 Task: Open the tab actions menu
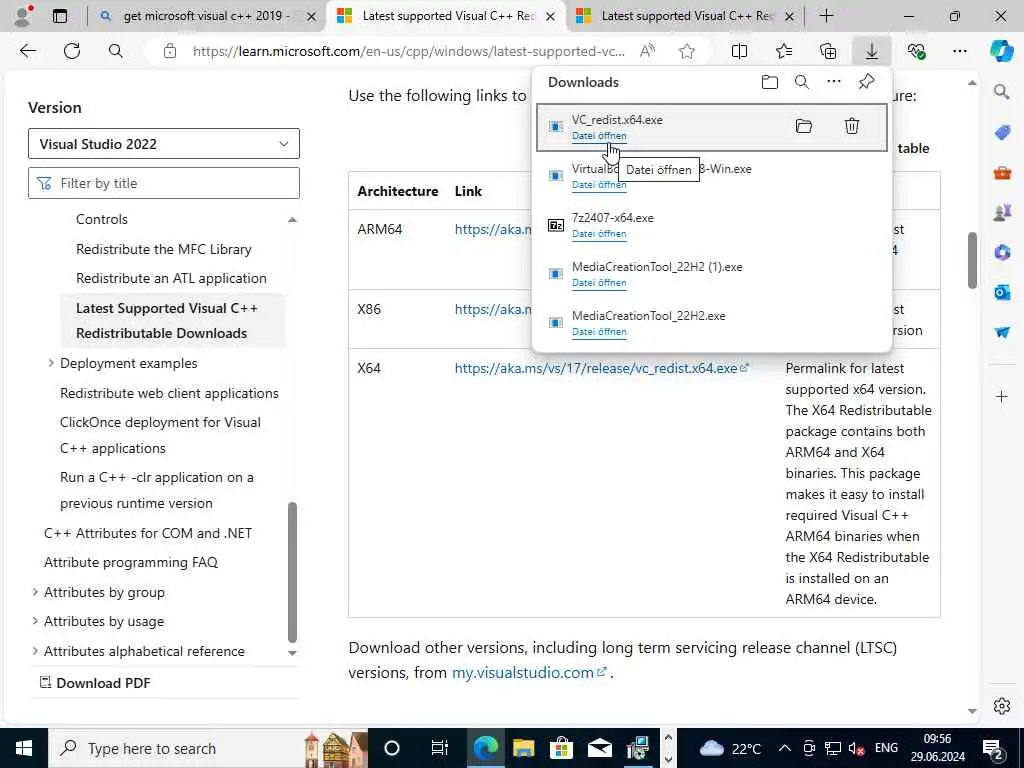pos(60,16)
